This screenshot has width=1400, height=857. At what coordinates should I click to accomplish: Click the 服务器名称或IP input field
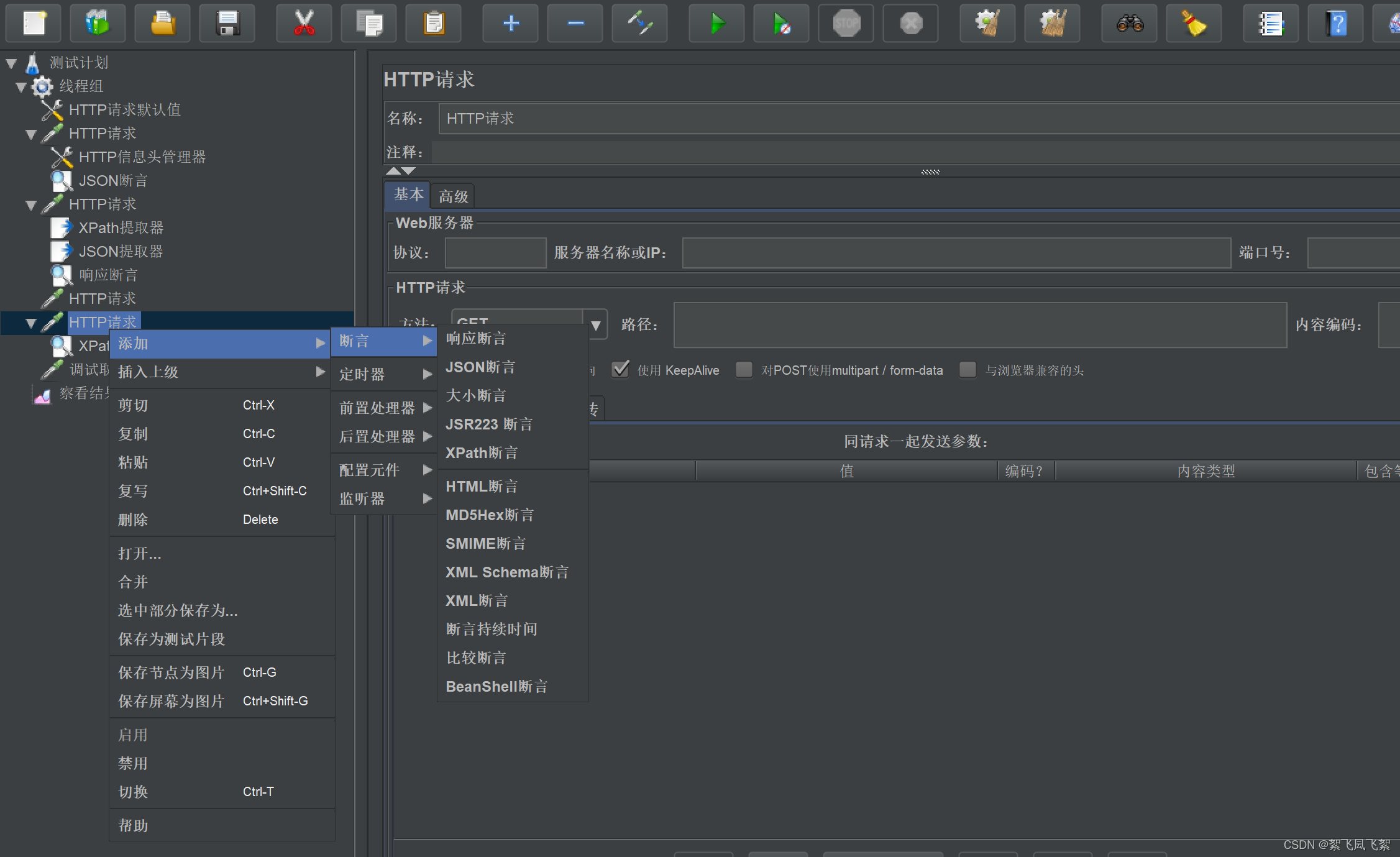[956, 253]
